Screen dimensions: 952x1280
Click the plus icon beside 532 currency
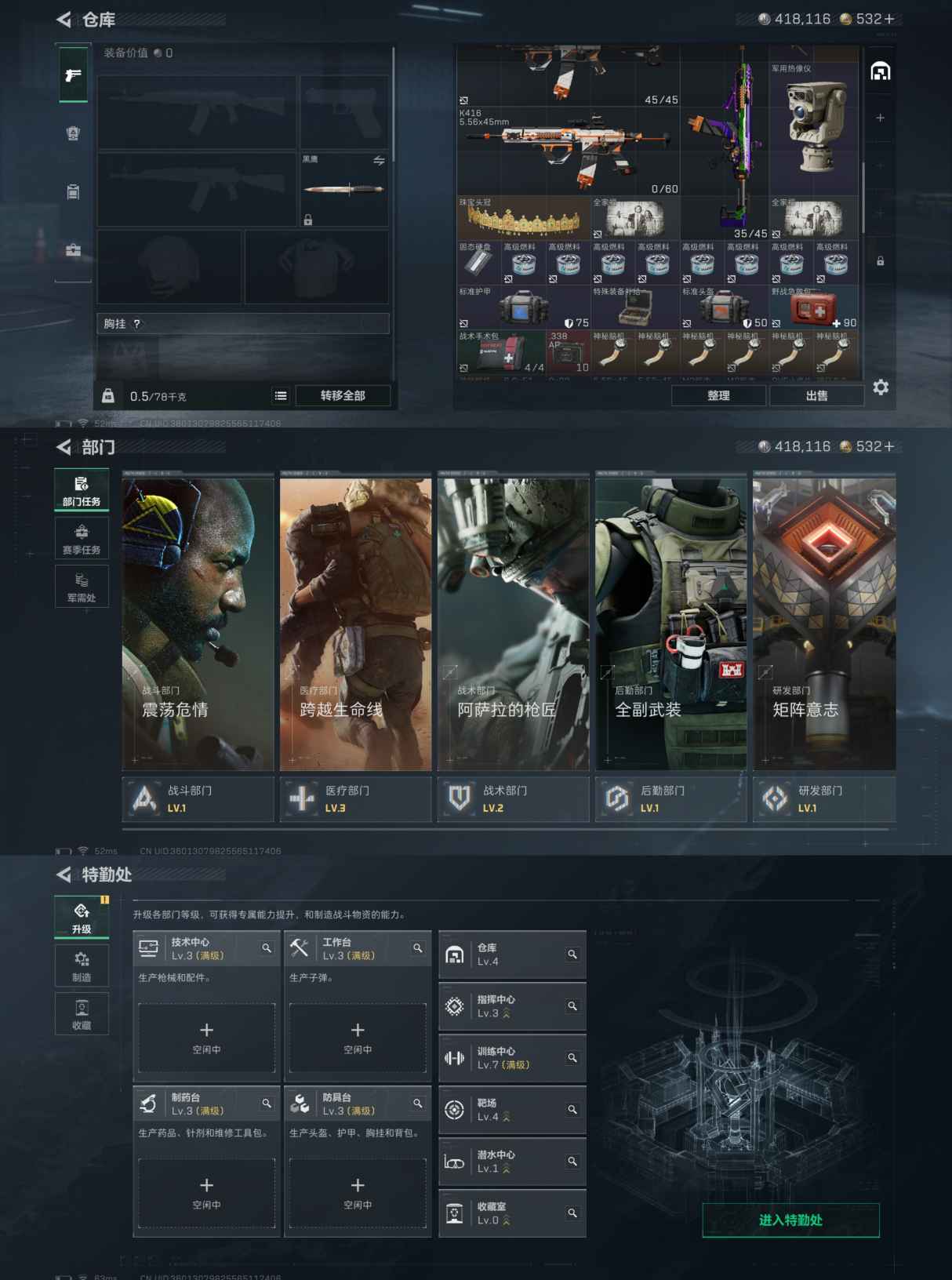click(889, 19)
